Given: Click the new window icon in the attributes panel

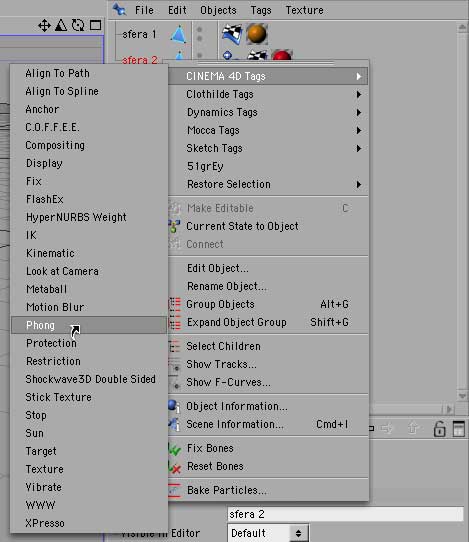Looking at the screenshot, I should click(x=459, y=429).
